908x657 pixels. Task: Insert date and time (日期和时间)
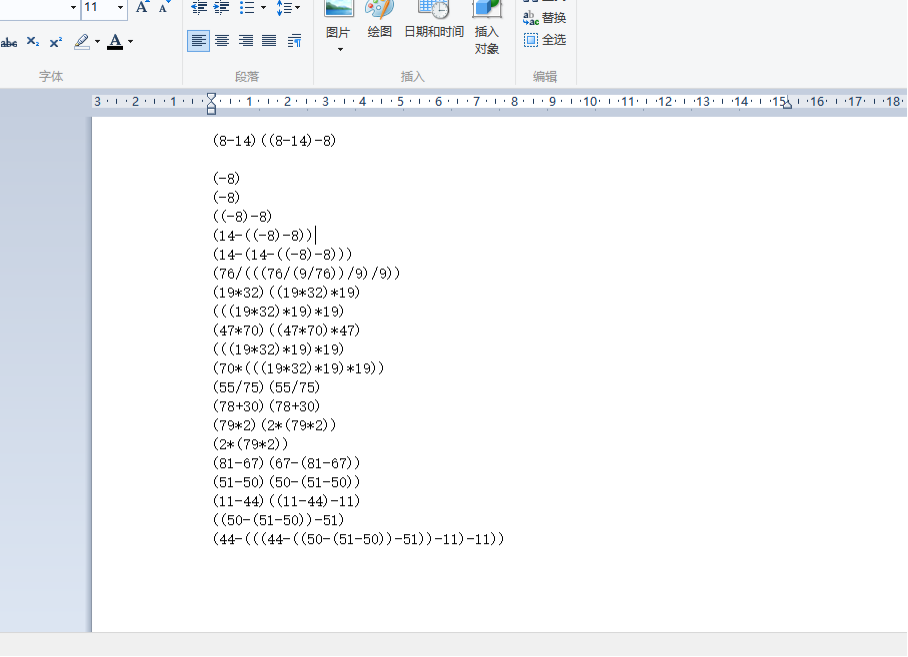(434, 22)
